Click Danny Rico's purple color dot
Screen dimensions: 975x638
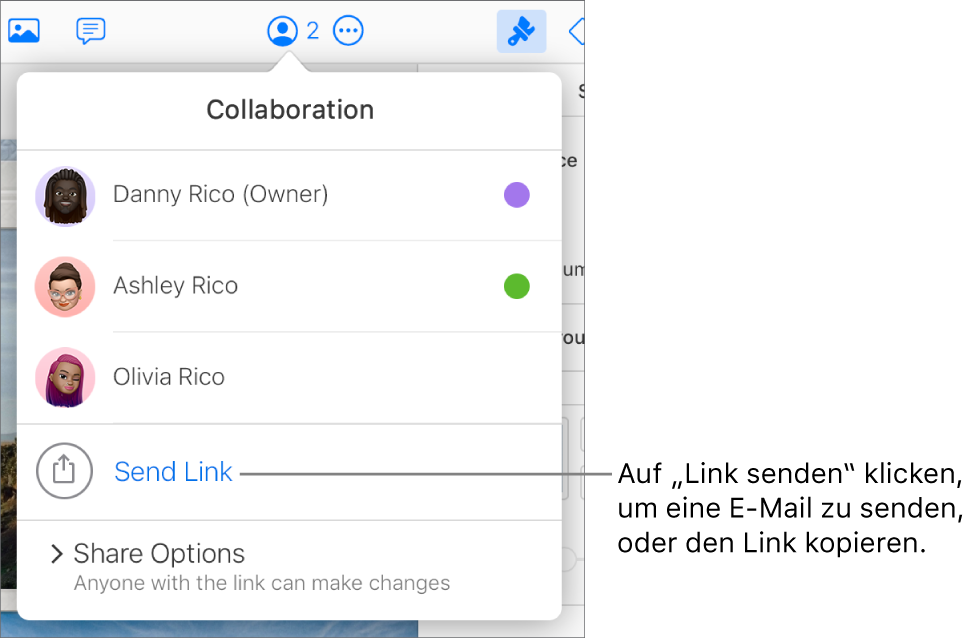(517, 195)
